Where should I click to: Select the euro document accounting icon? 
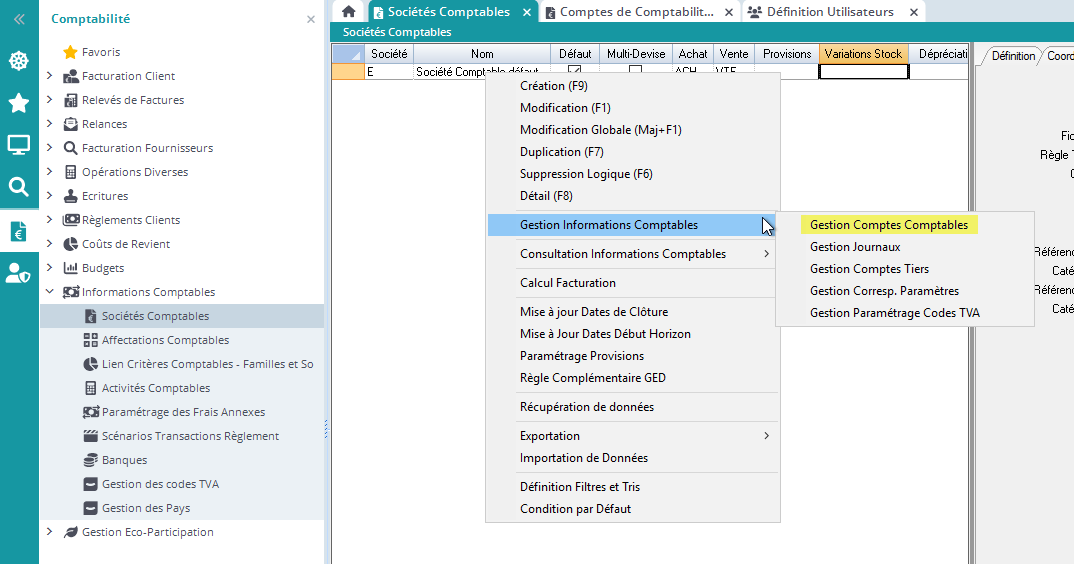pos(18,232)
